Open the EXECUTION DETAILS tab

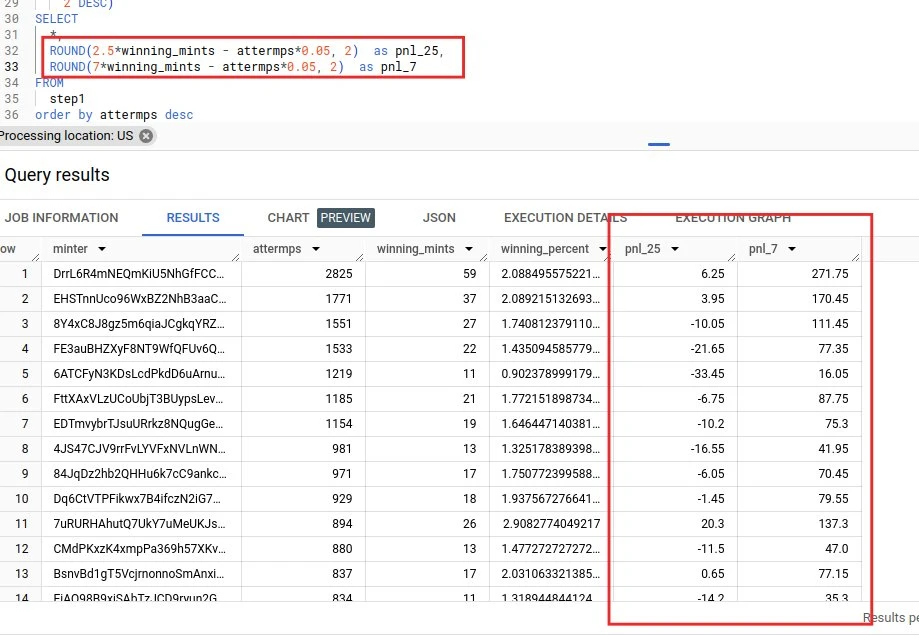coord(565,217)
